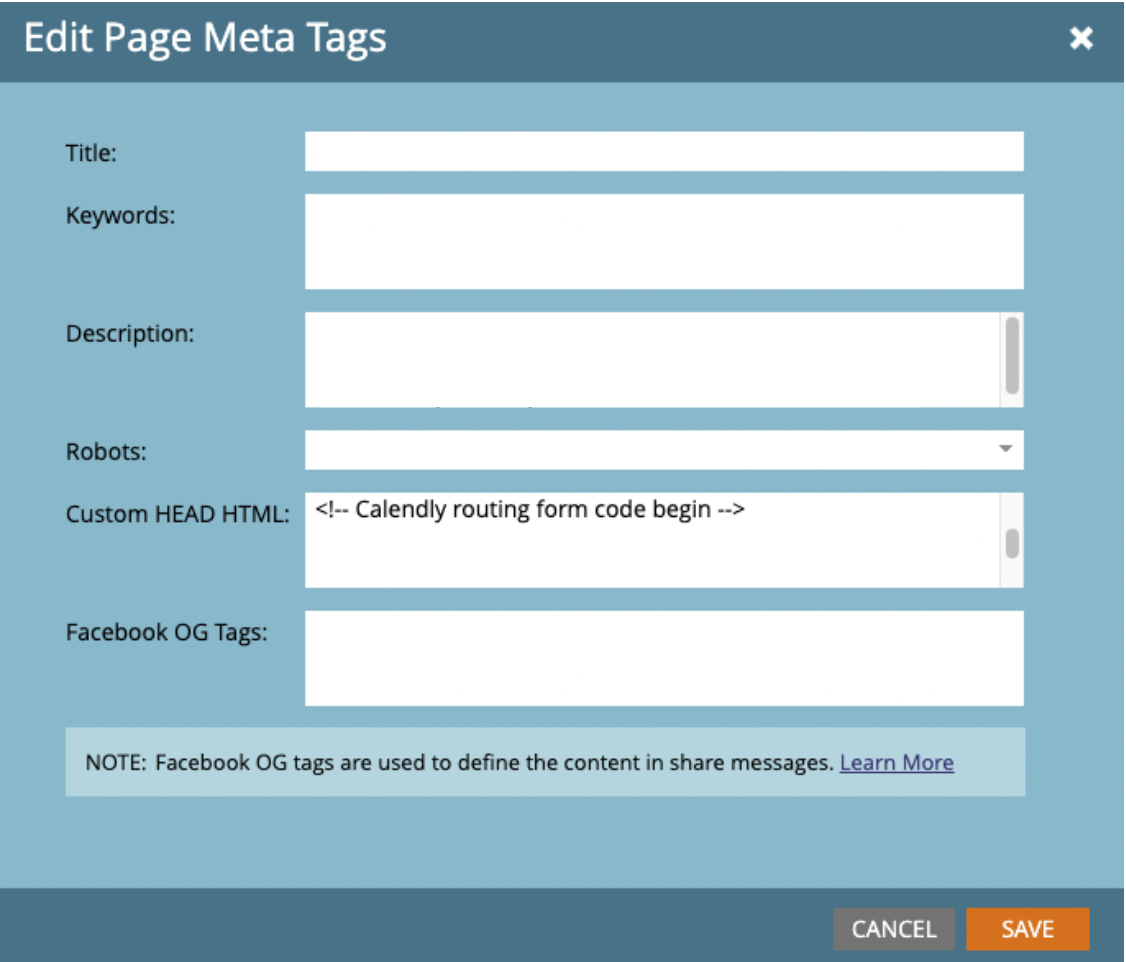Click the "Title:" field label
This screenshot has height=962, width=1126.
(92, 153)
